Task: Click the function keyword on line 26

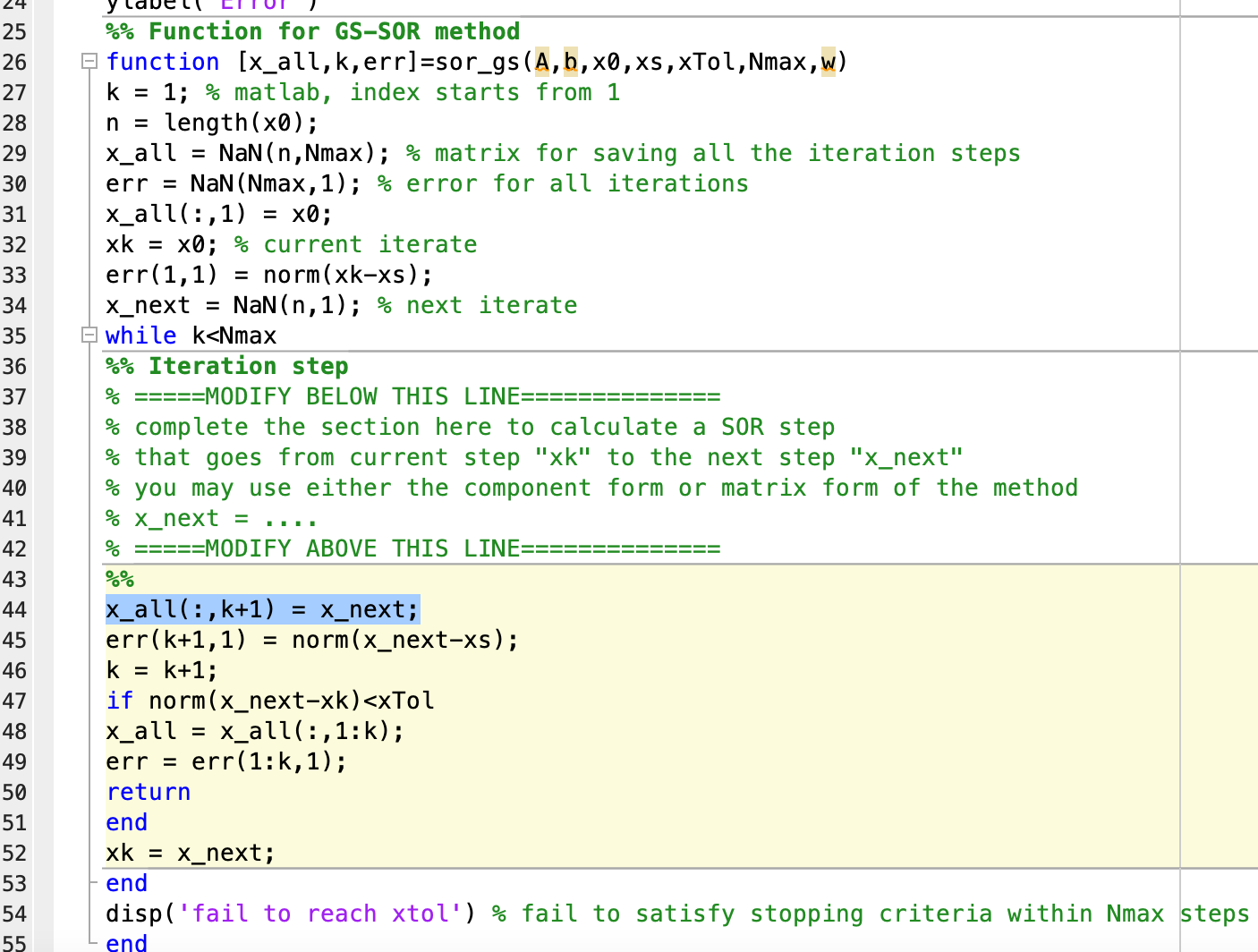Action: tap(162, 63)
